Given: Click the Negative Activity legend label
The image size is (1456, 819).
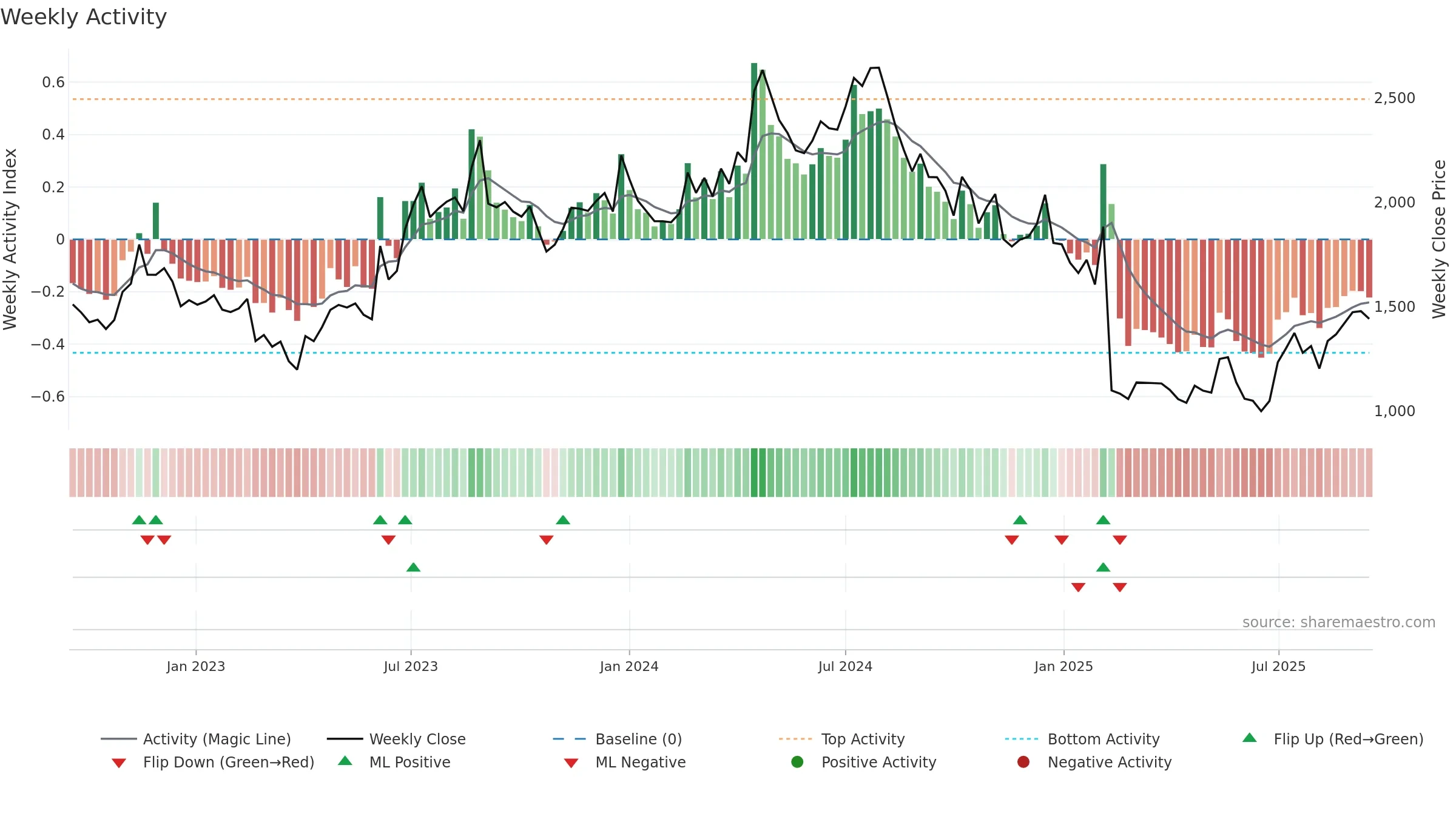Looking at the screenshot, I should click(x=1110, y=762).
